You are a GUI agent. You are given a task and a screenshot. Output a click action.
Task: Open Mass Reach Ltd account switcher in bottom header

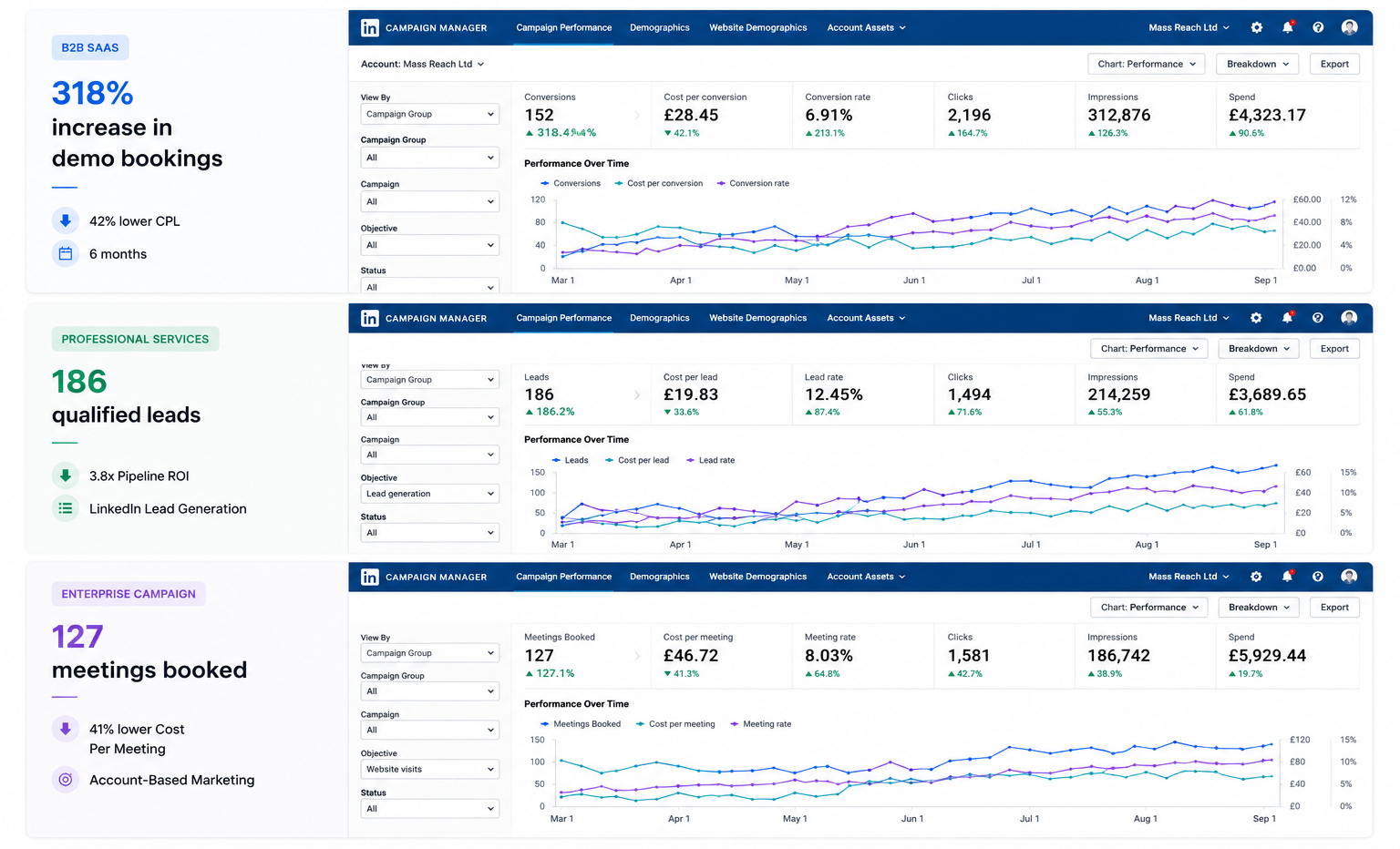(x=1189, y=577)
